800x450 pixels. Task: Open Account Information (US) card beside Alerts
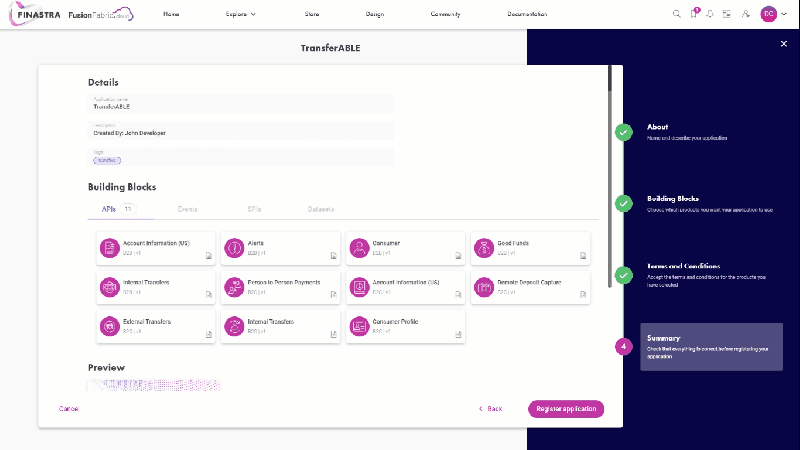pyautogui.click(x=156, y=248)
